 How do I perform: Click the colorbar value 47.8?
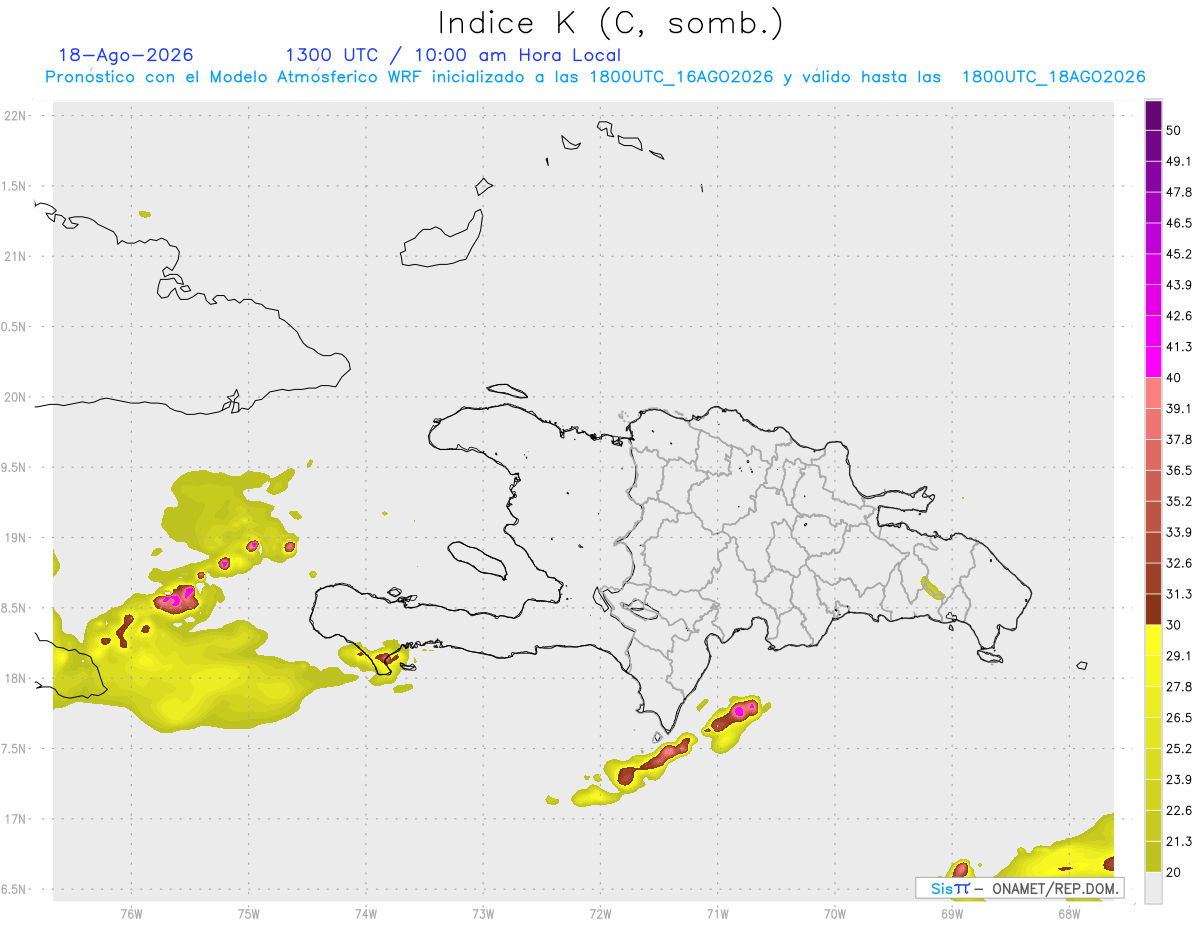1180,193
